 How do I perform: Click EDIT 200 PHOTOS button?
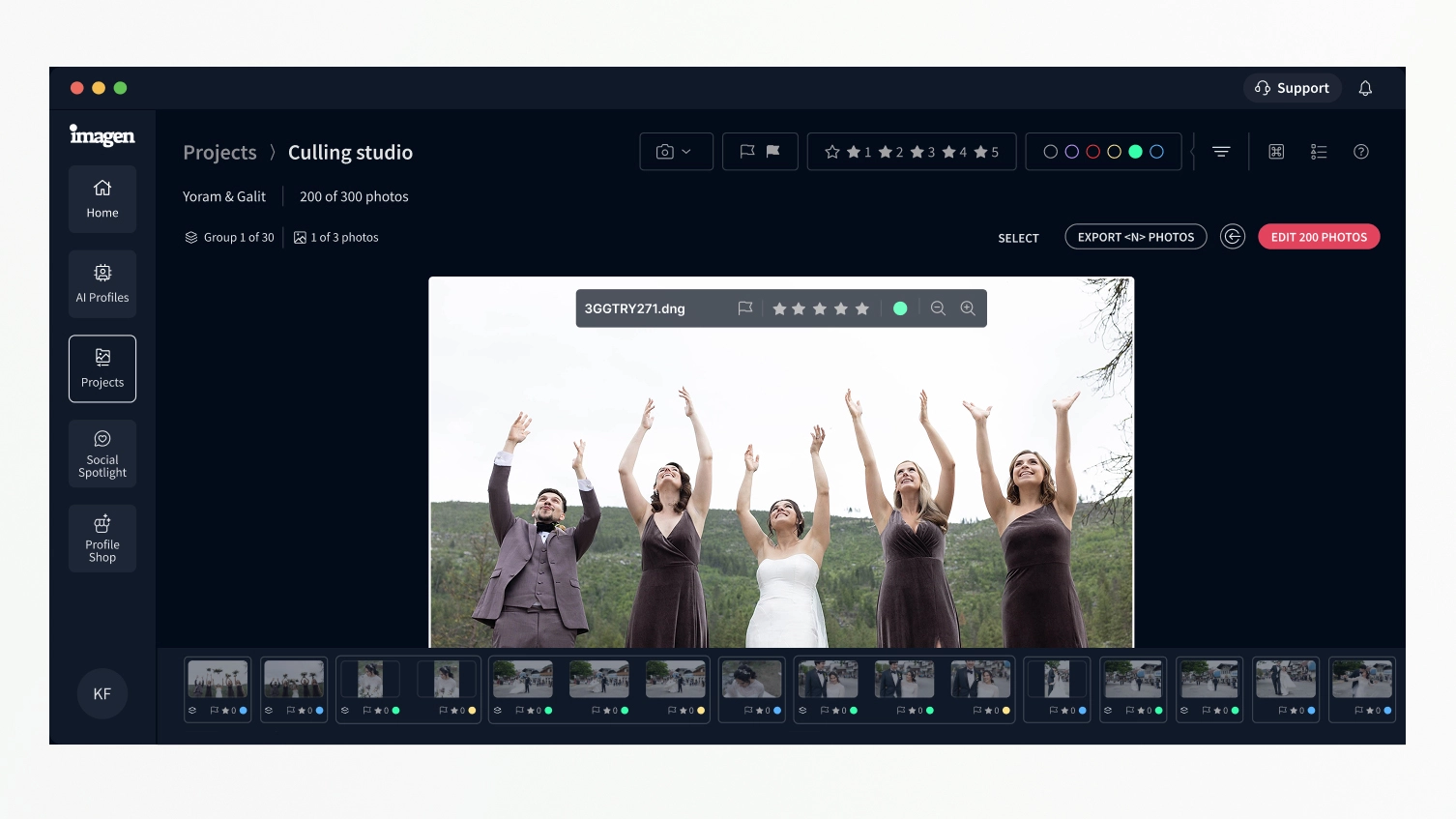pos(1319,237)
